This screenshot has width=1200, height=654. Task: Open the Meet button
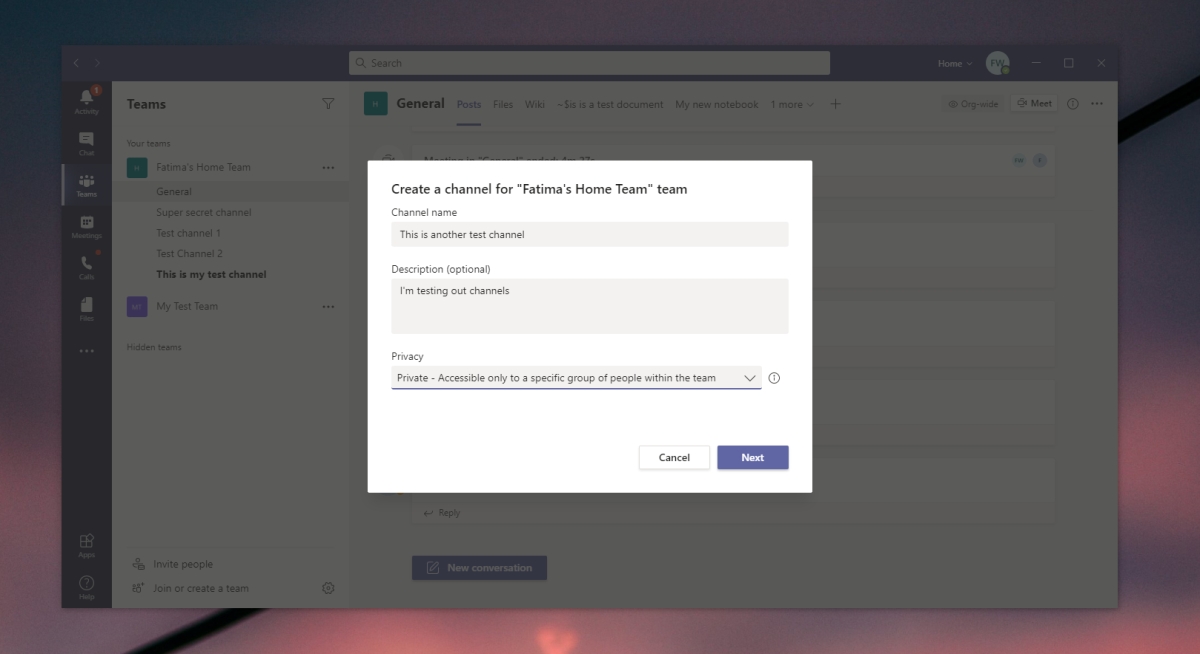(1034, 104)
